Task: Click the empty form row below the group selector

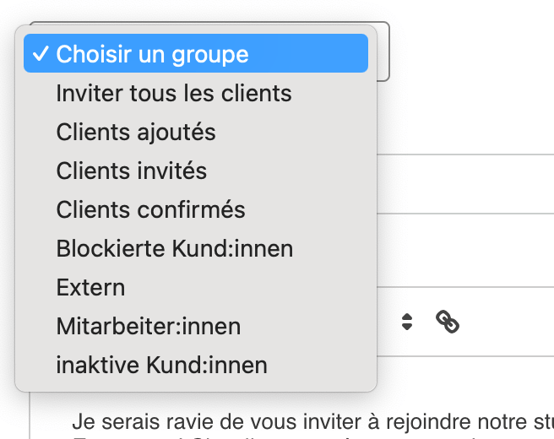Action: tap(466, 184)
